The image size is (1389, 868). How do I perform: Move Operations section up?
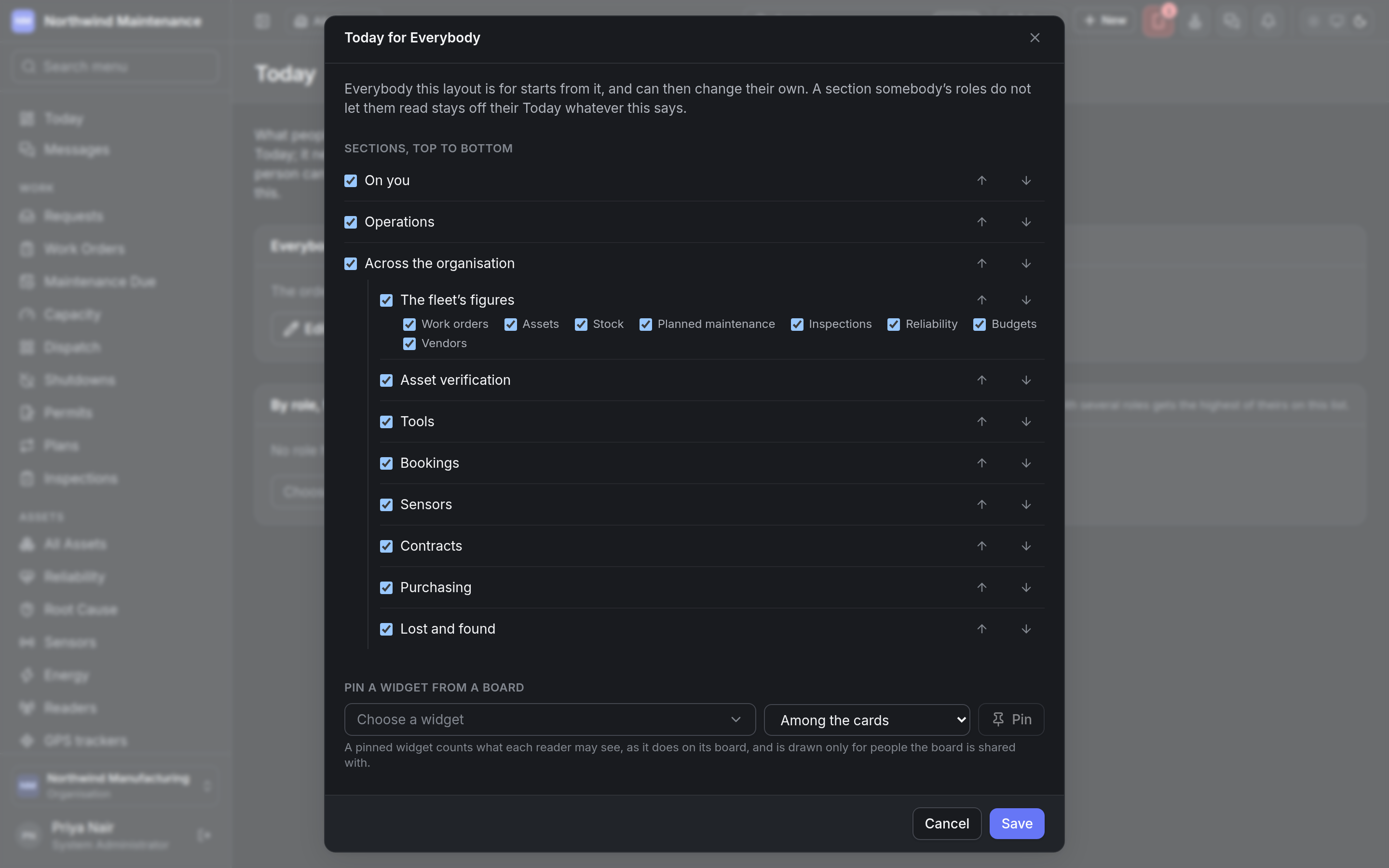(x=981, y=222)
